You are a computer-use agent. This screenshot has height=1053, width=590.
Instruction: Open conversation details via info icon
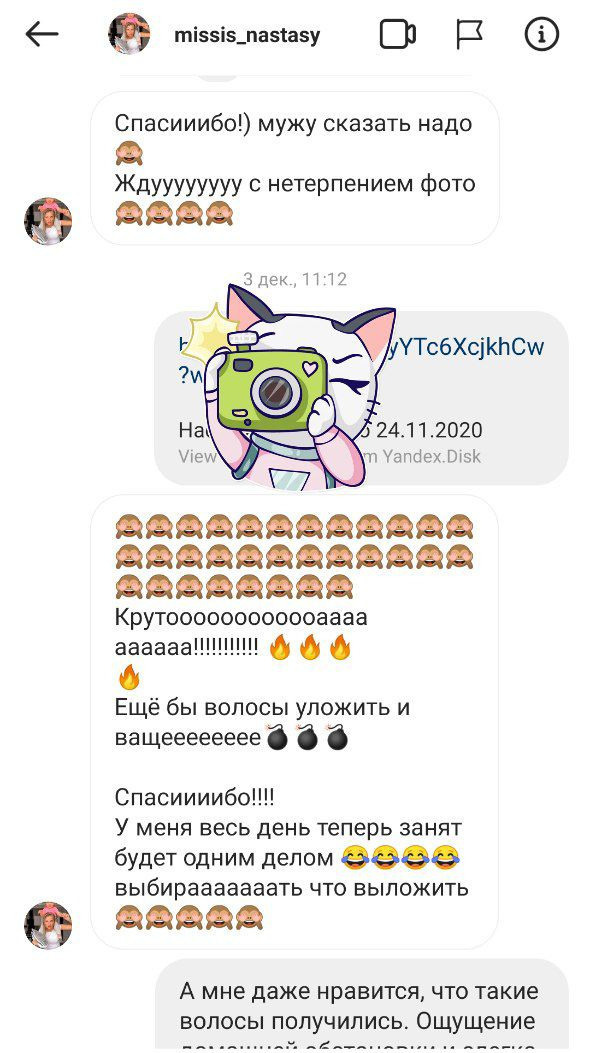pos(542,34)
